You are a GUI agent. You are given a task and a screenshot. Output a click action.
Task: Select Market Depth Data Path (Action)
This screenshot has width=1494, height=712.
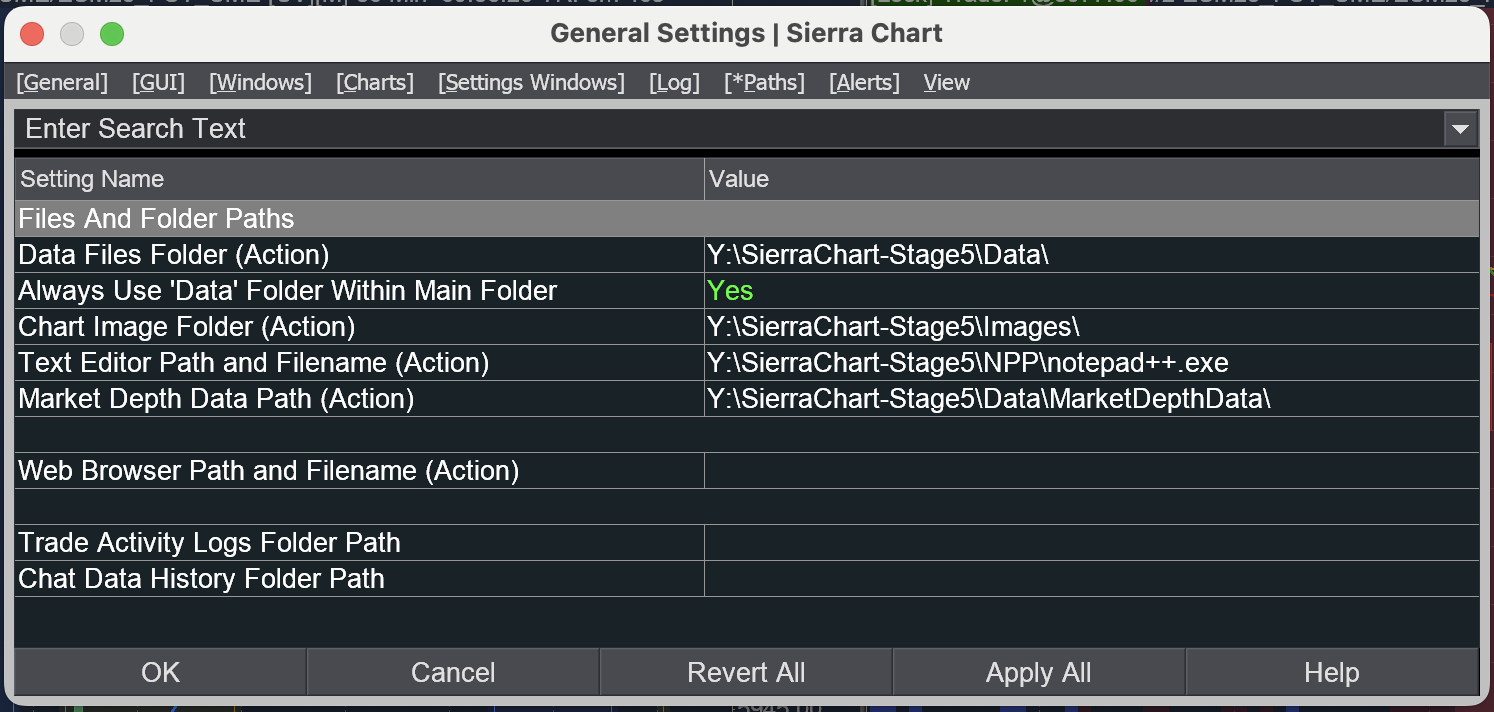coord(359,399)
